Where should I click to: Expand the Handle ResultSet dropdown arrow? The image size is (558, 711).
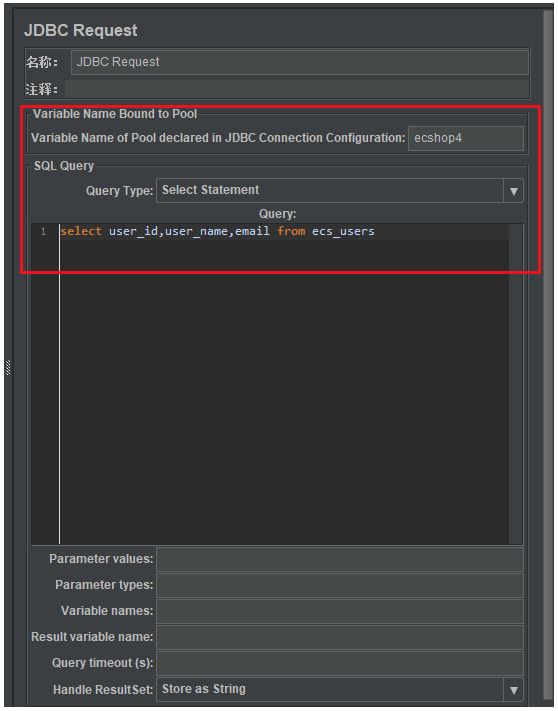(x=514, y=690)
